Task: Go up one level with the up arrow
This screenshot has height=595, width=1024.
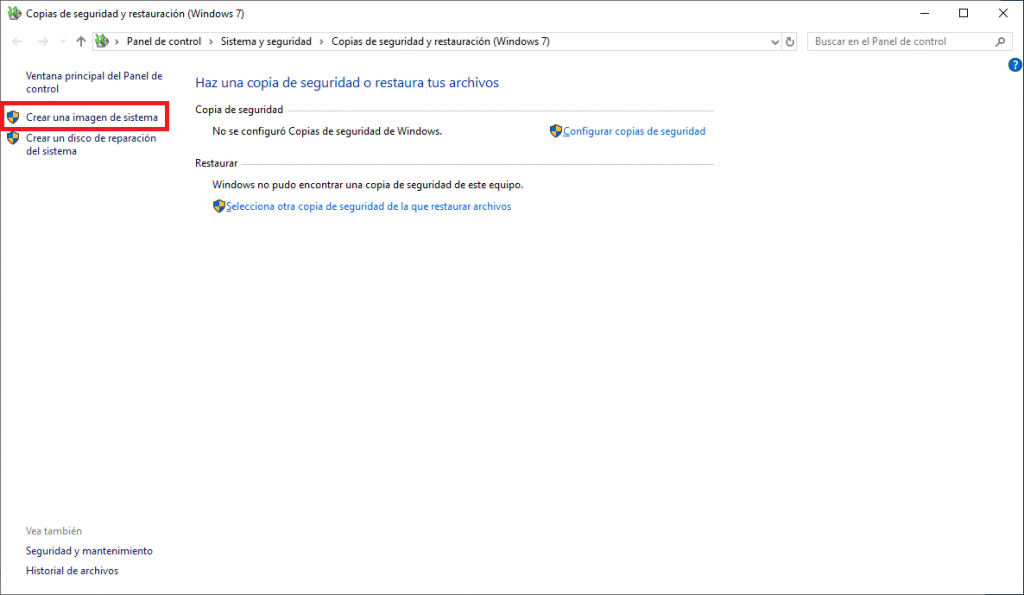Action: pyautogui.click(x=81, y=42)
